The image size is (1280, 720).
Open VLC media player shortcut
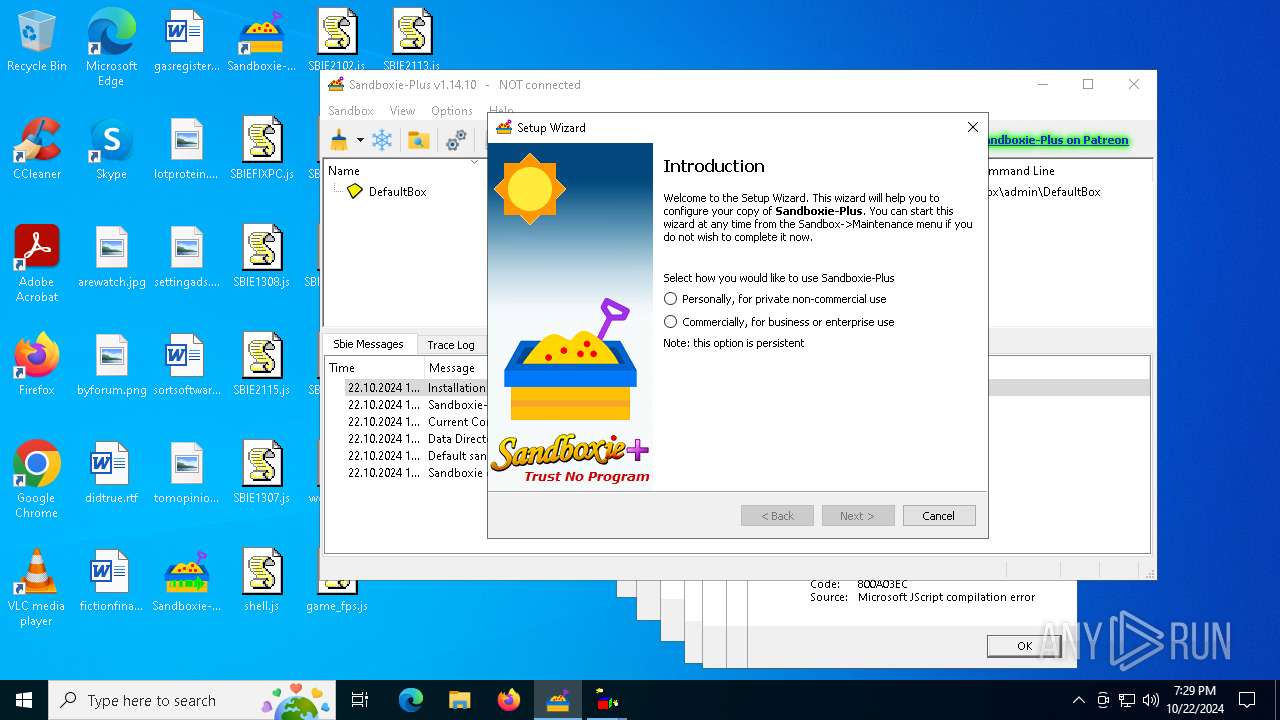(x=37, y=588)
